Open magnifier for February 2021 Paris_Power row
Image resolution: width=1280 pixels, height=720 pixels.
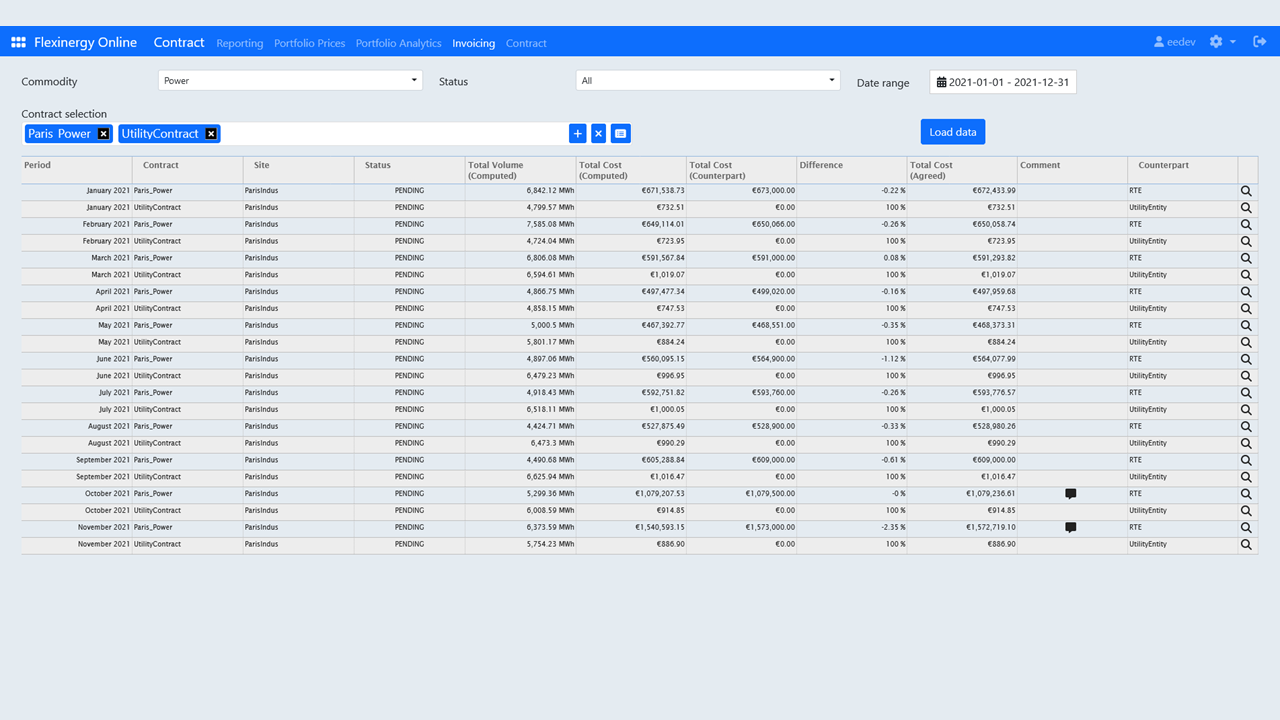[1246, 225]
